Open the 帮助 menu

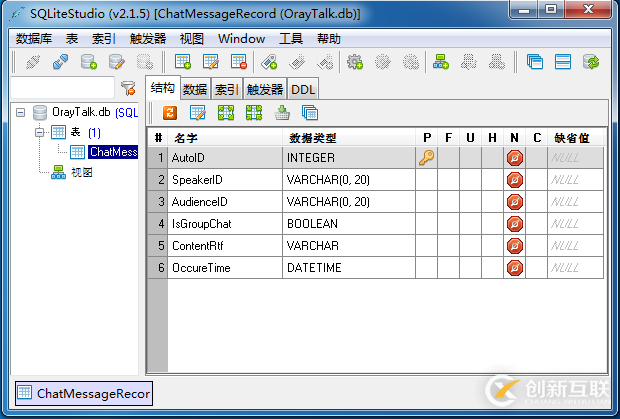tap(329, 39)
